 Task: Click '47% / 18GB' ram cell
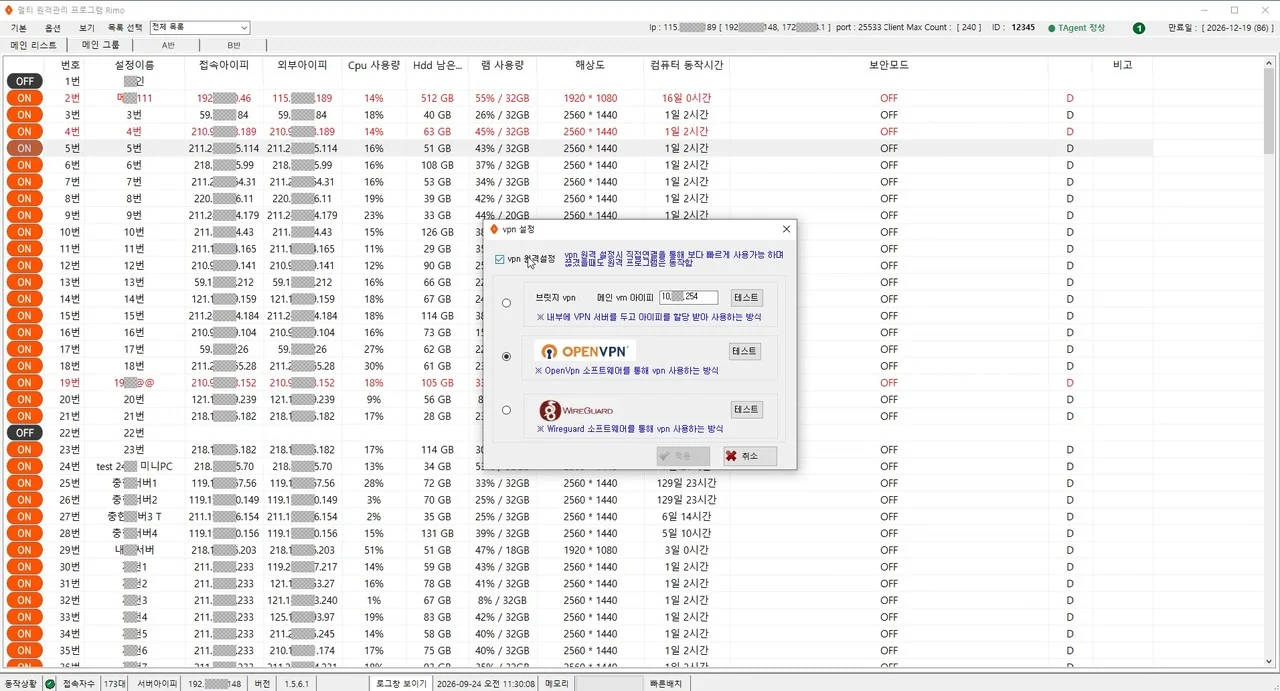502,550
